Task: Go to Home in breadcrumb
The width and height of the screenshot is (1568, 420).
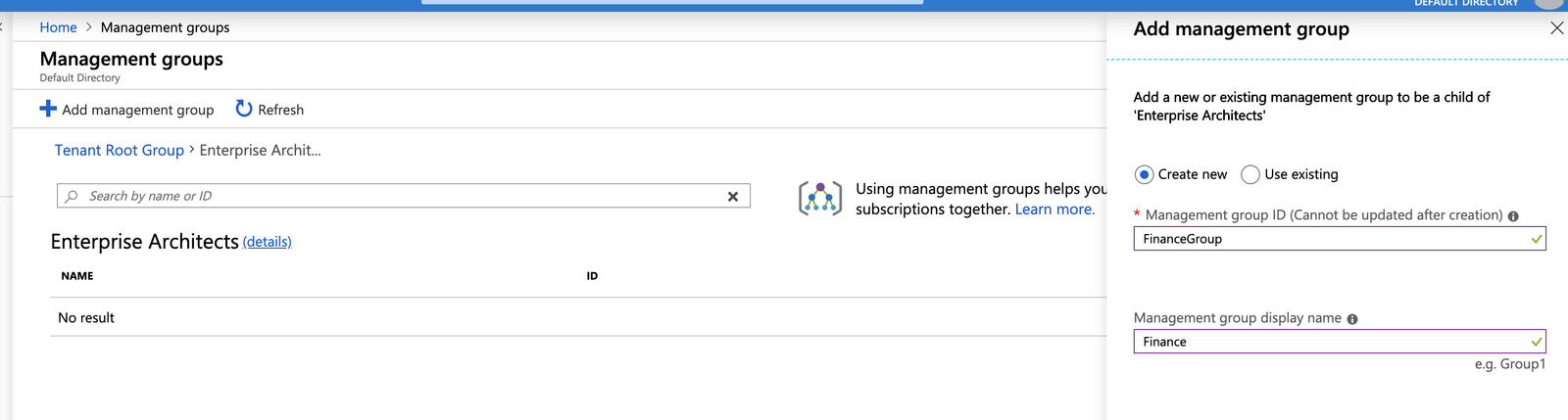Action: coord(58,27)
